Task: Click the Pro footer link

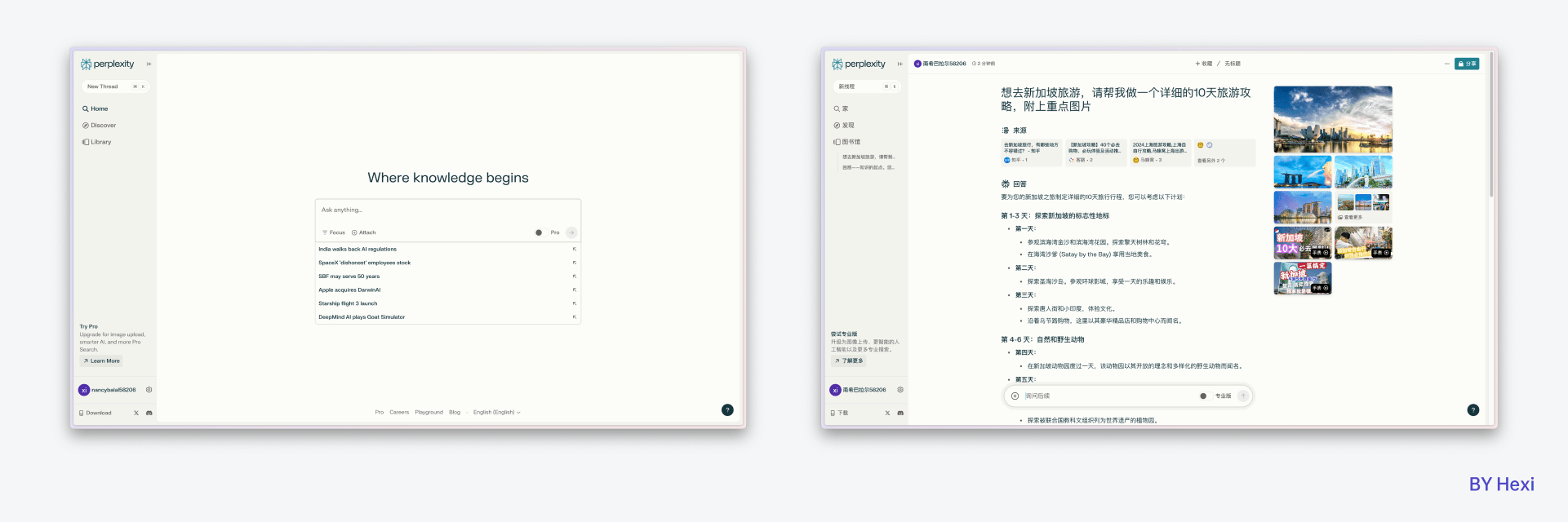Action: 380,413
